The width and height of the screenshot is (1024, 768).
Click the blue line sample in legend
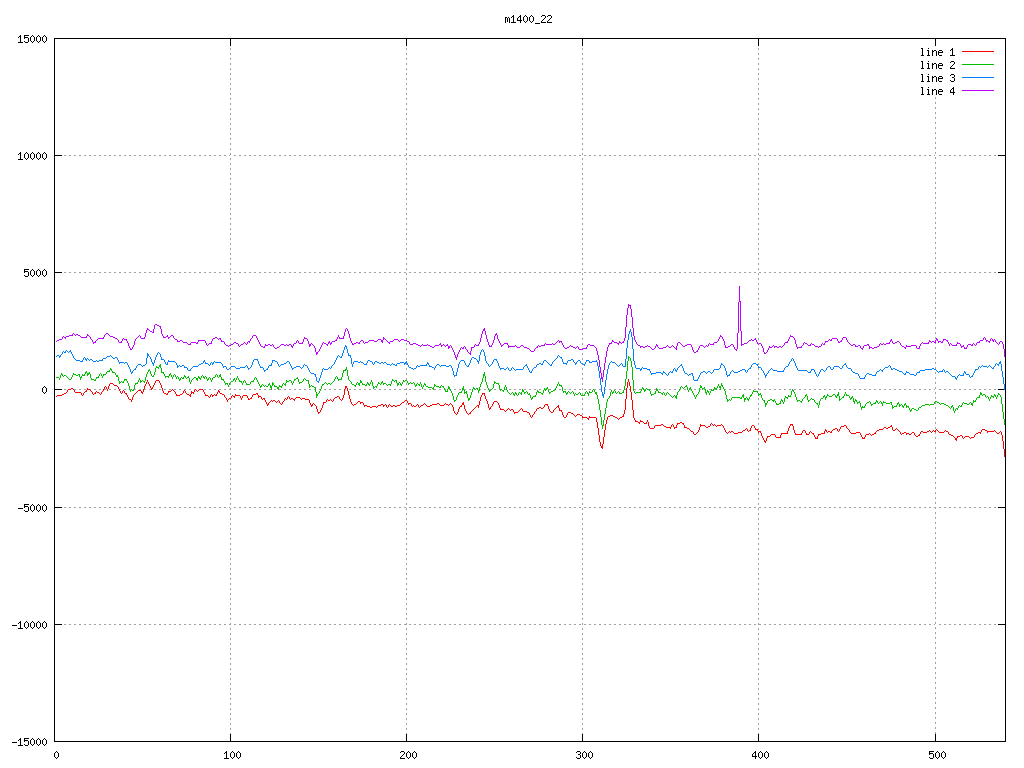click(979, 78)
